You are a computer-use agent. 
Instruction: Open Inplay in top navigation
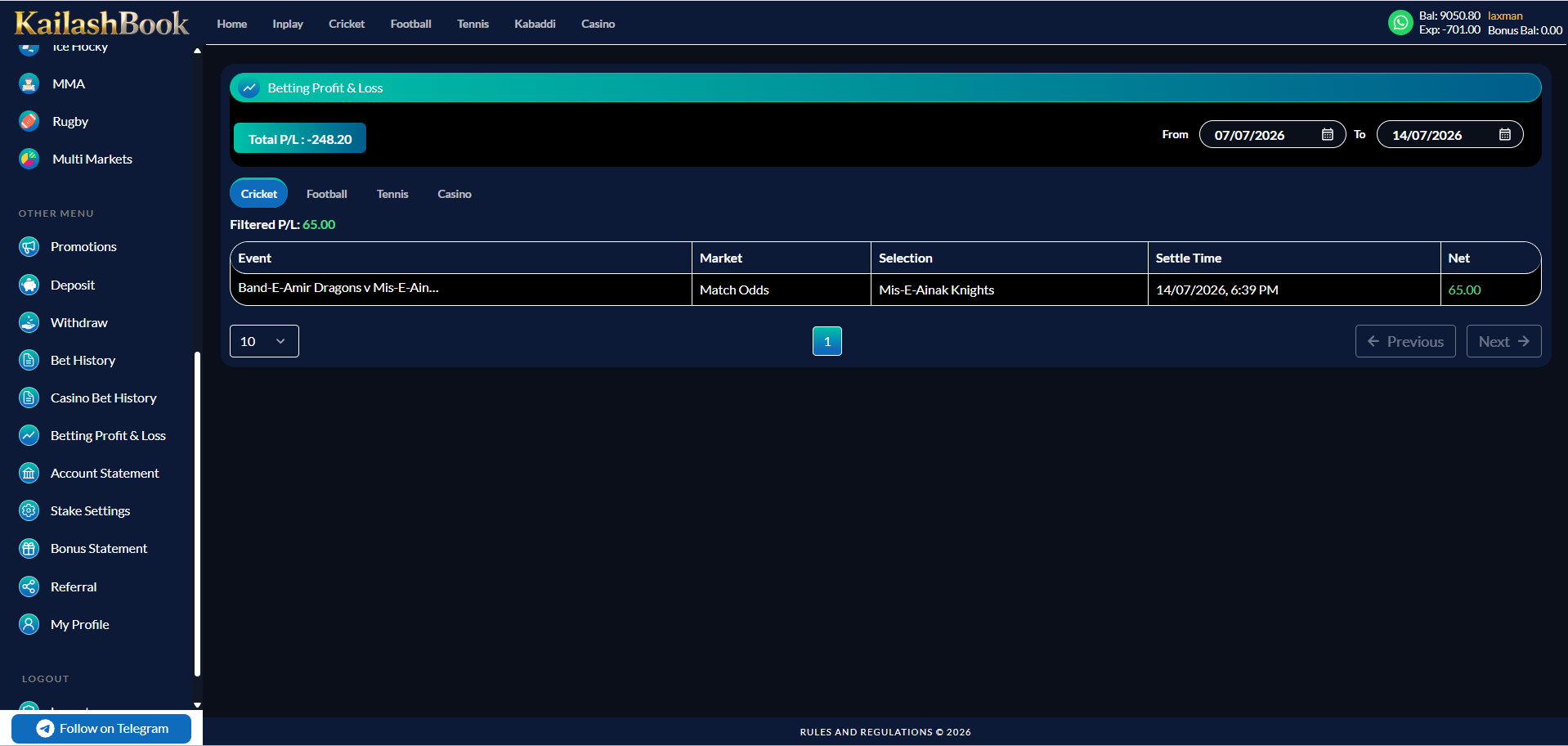(x=288, y=24)
